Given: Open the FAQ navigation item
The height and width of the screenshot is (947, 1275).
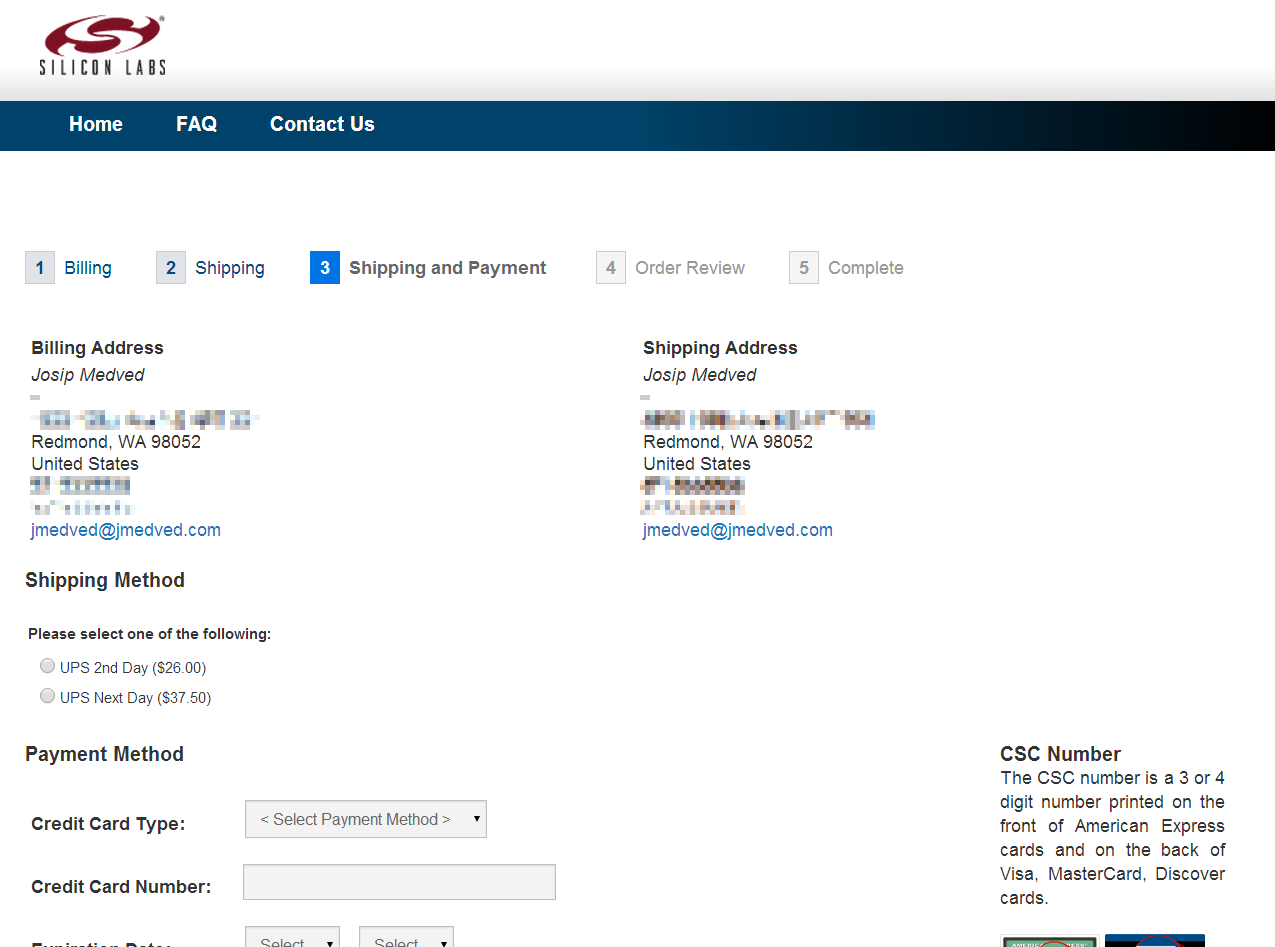Looking at the screenshot, I should (197, 124).
